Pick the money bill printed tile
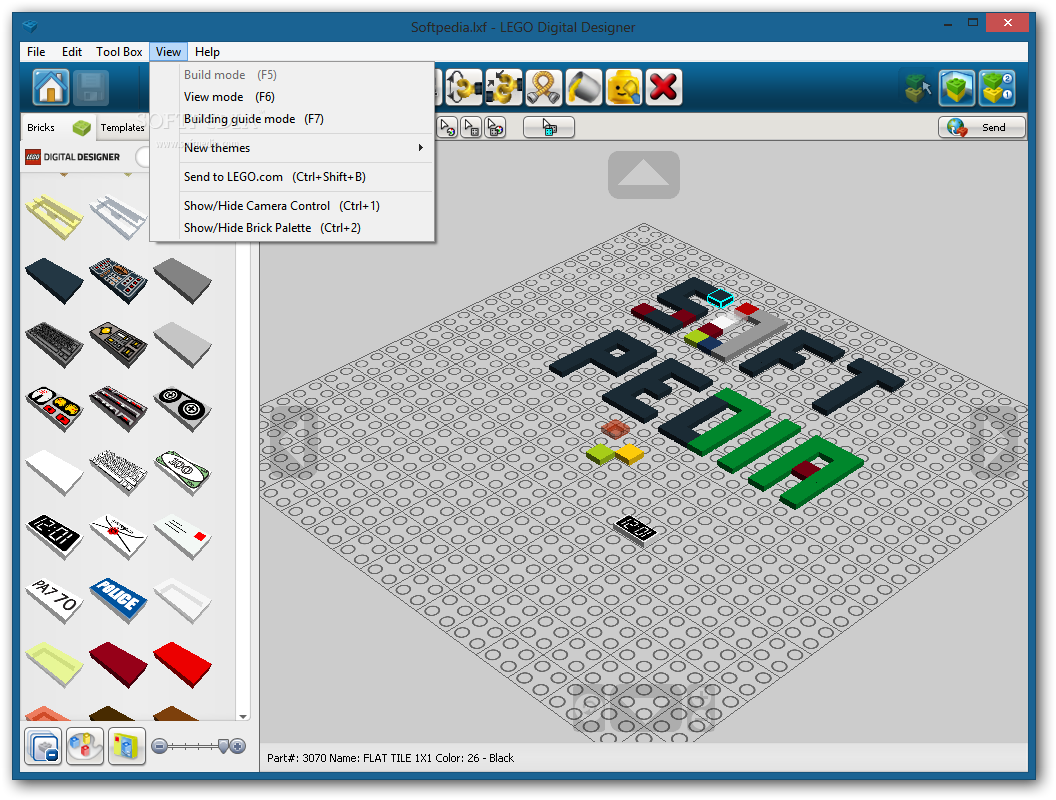Viewport: 1056px width, 800px height. 183,473
